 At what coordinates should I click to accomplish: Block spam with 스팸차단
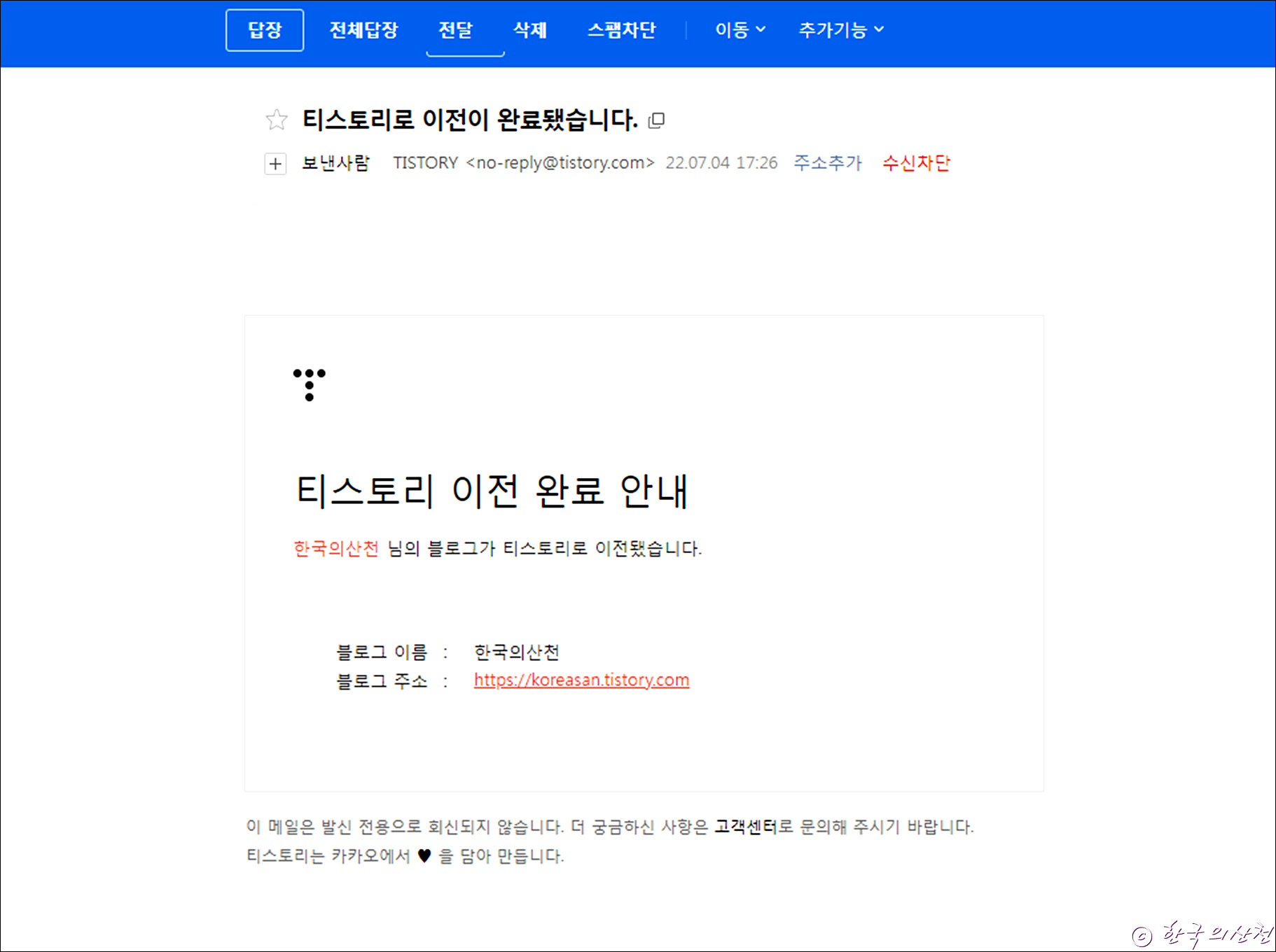[x=621, y=30]
